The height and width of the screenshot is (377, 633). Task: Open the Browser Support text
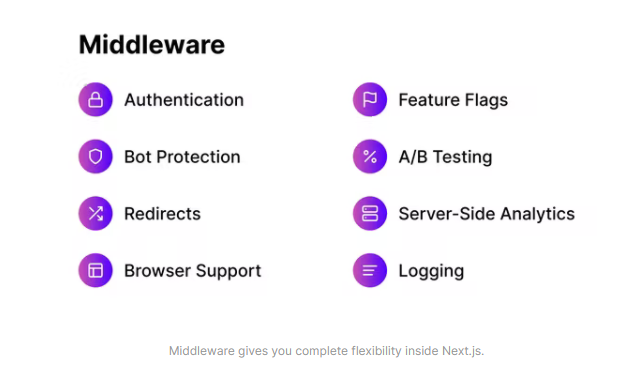pos(193,271)
